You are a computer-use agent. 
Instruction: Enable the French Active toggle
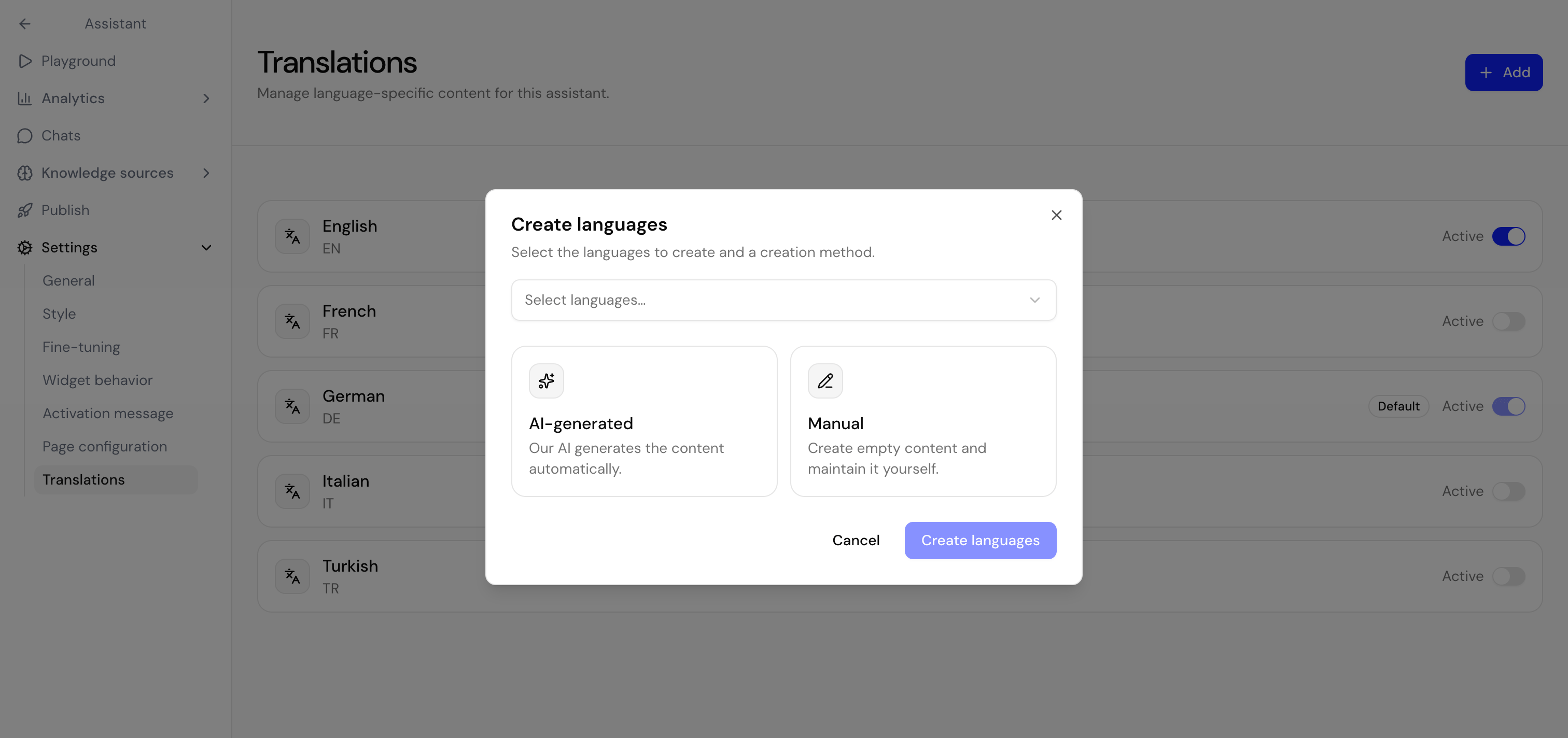[x=1508, y=321]
